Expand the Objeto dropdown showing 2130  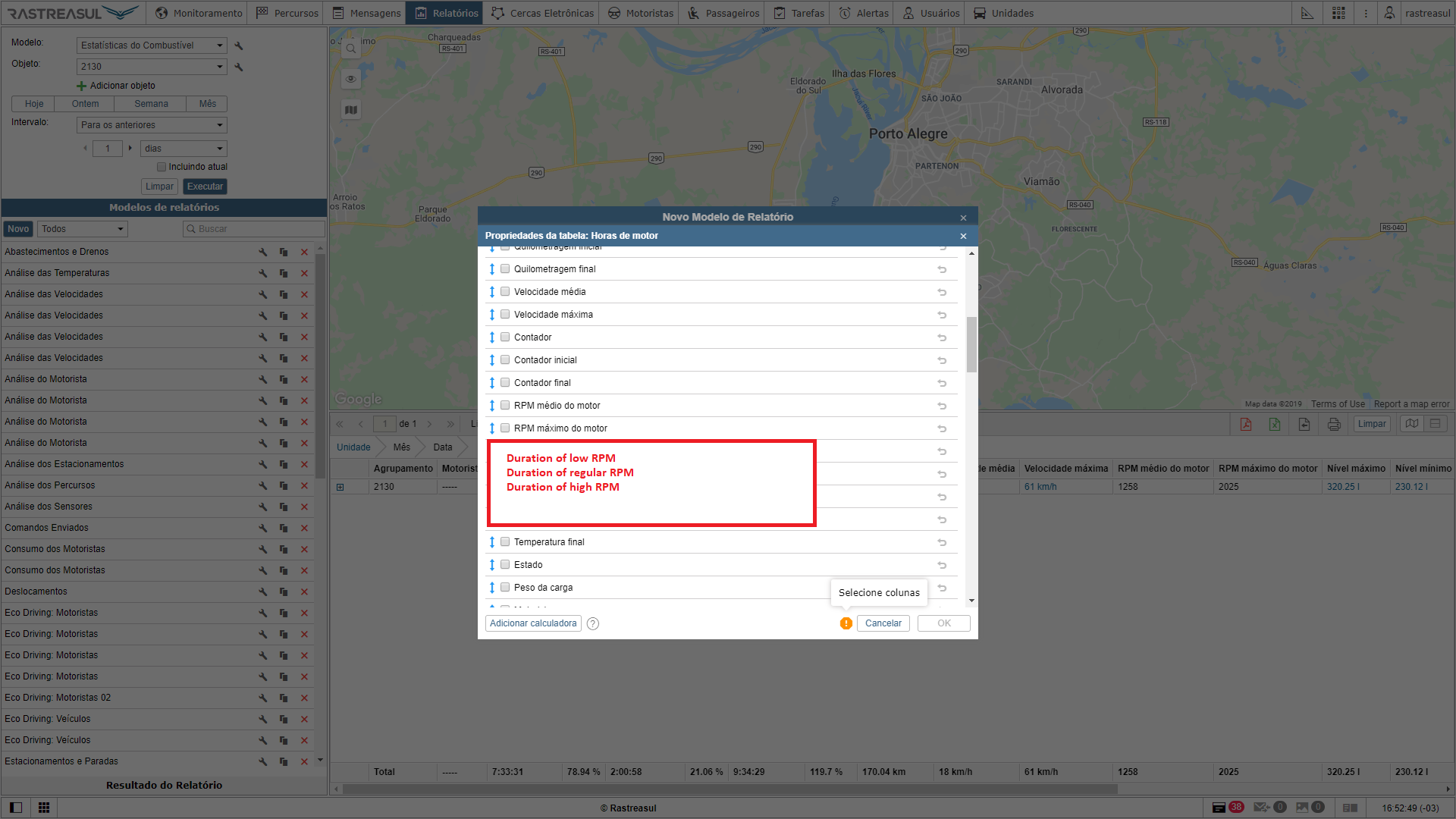[x=152, y=67]
